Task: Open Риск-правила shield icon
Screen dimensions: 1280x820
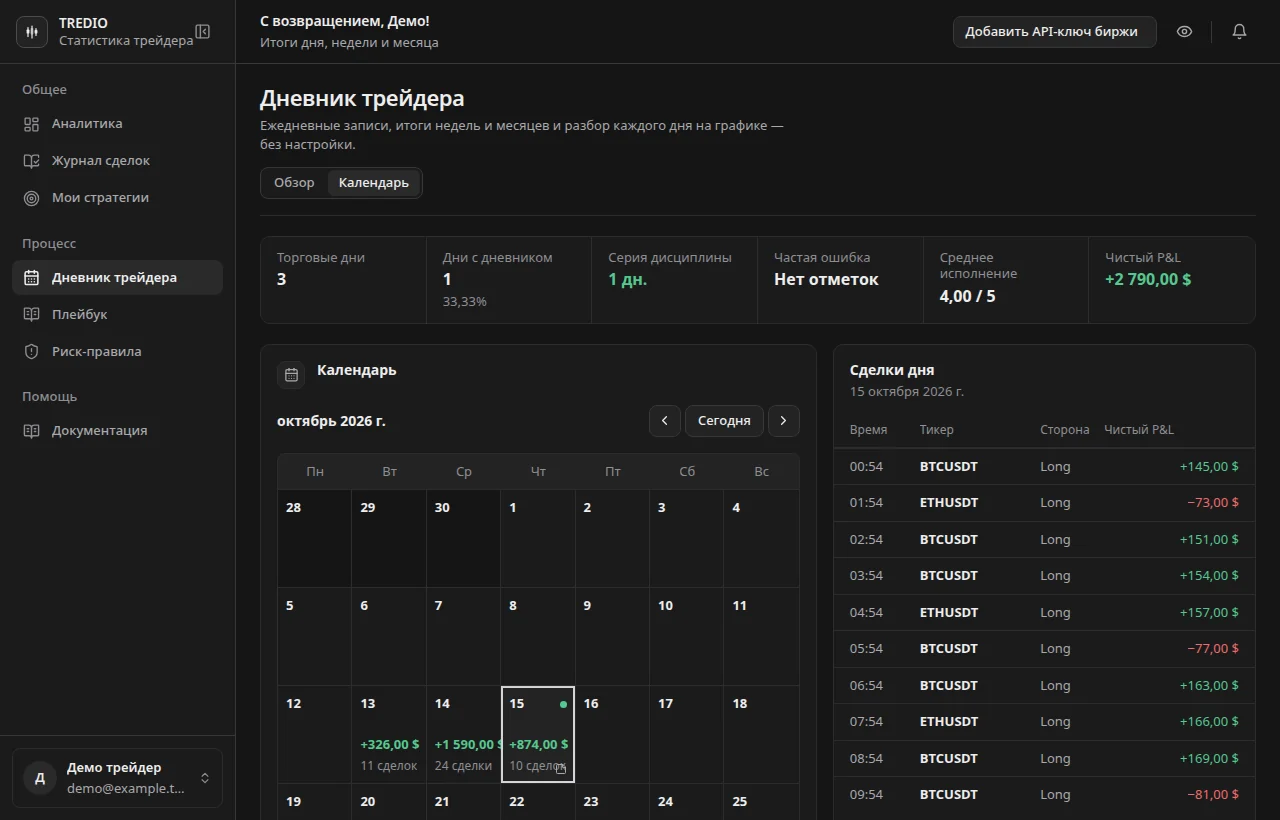Action: click(32, 352)
